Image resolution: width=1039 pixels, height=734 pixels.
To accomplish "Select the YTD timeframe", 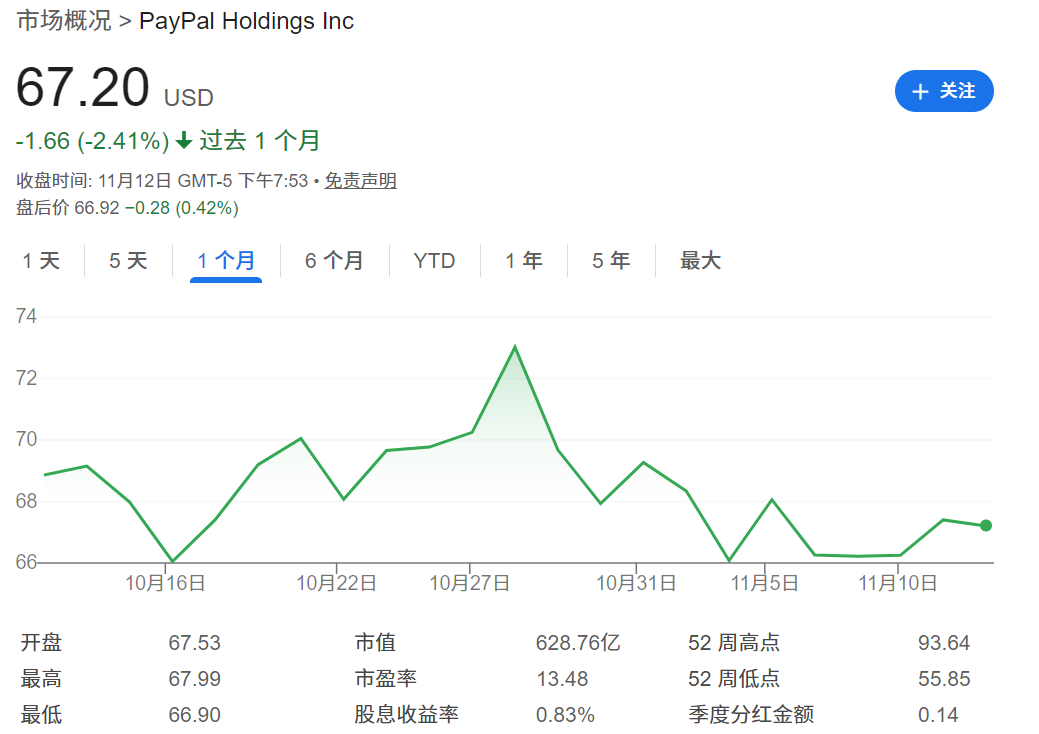I will click(434, 260).
